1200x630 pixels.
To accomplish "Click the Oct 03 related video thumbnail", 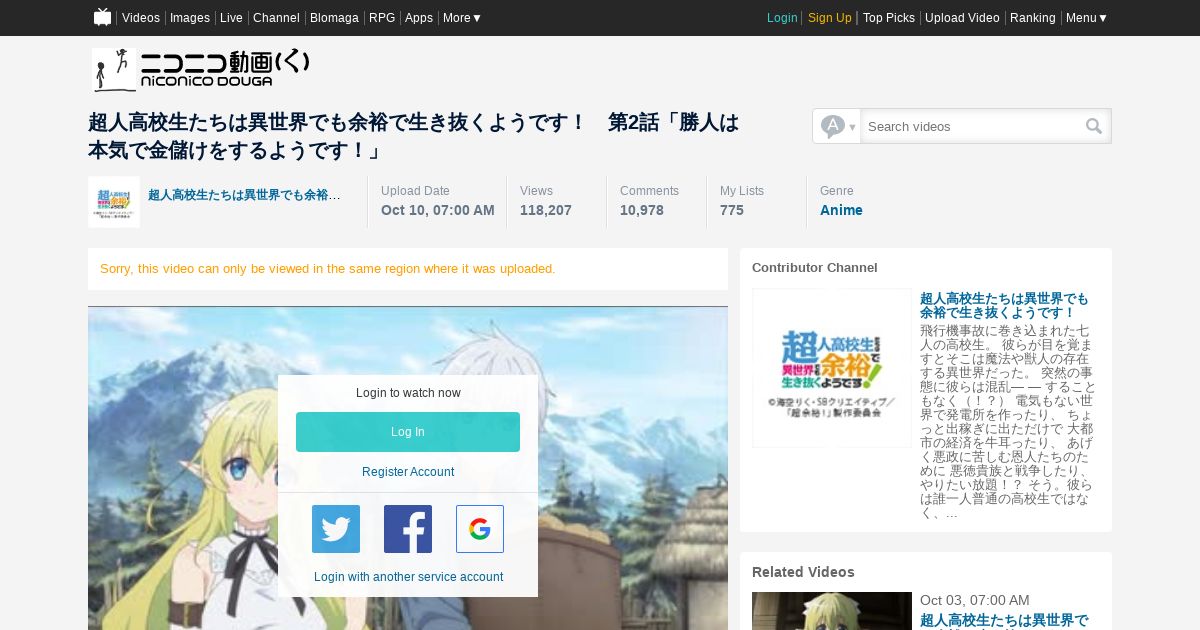I will (x=832, y=611).
